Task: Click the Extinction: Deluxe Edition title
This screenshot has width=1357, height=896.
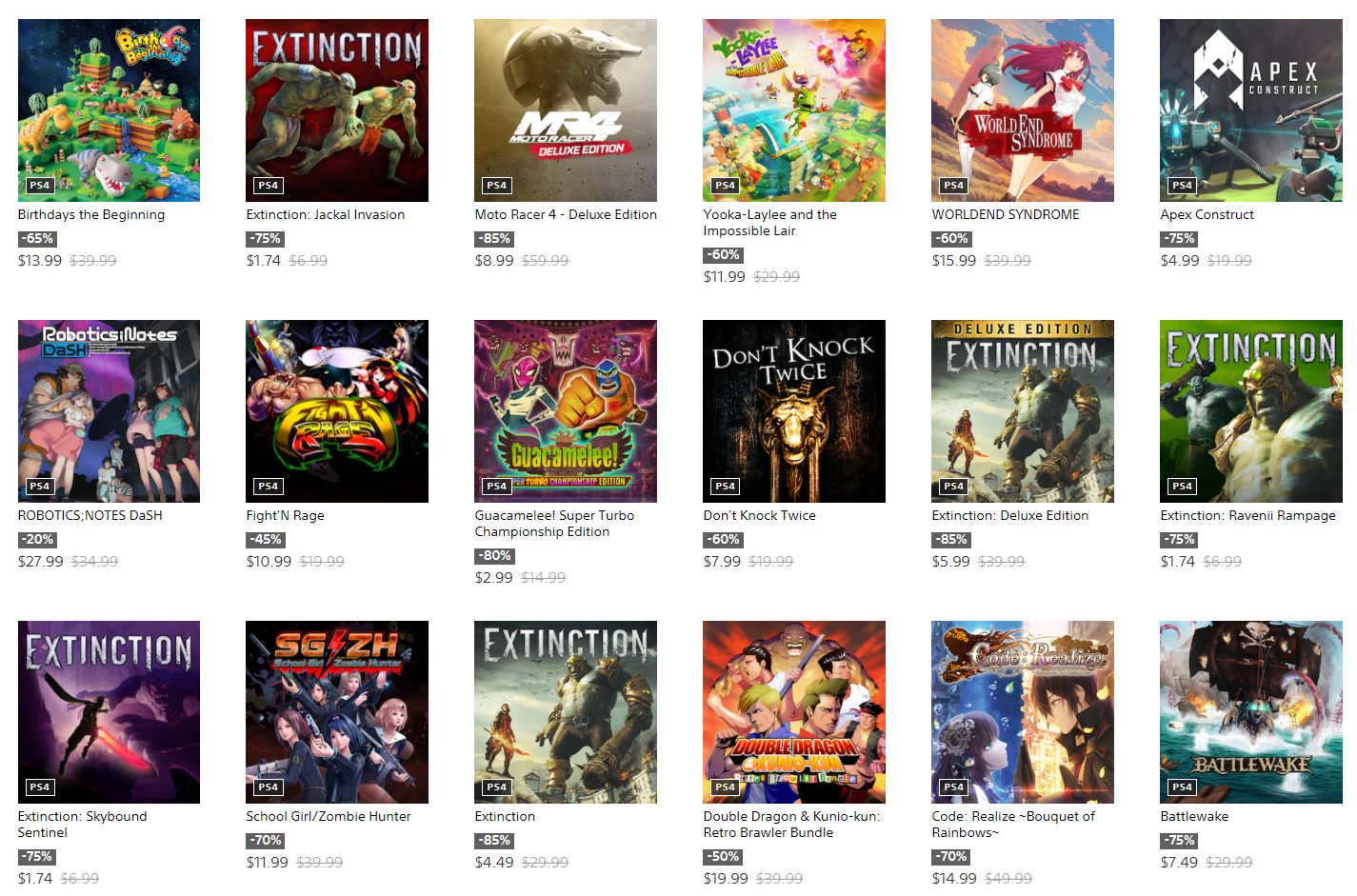Action: click(x=1010, y=516)
